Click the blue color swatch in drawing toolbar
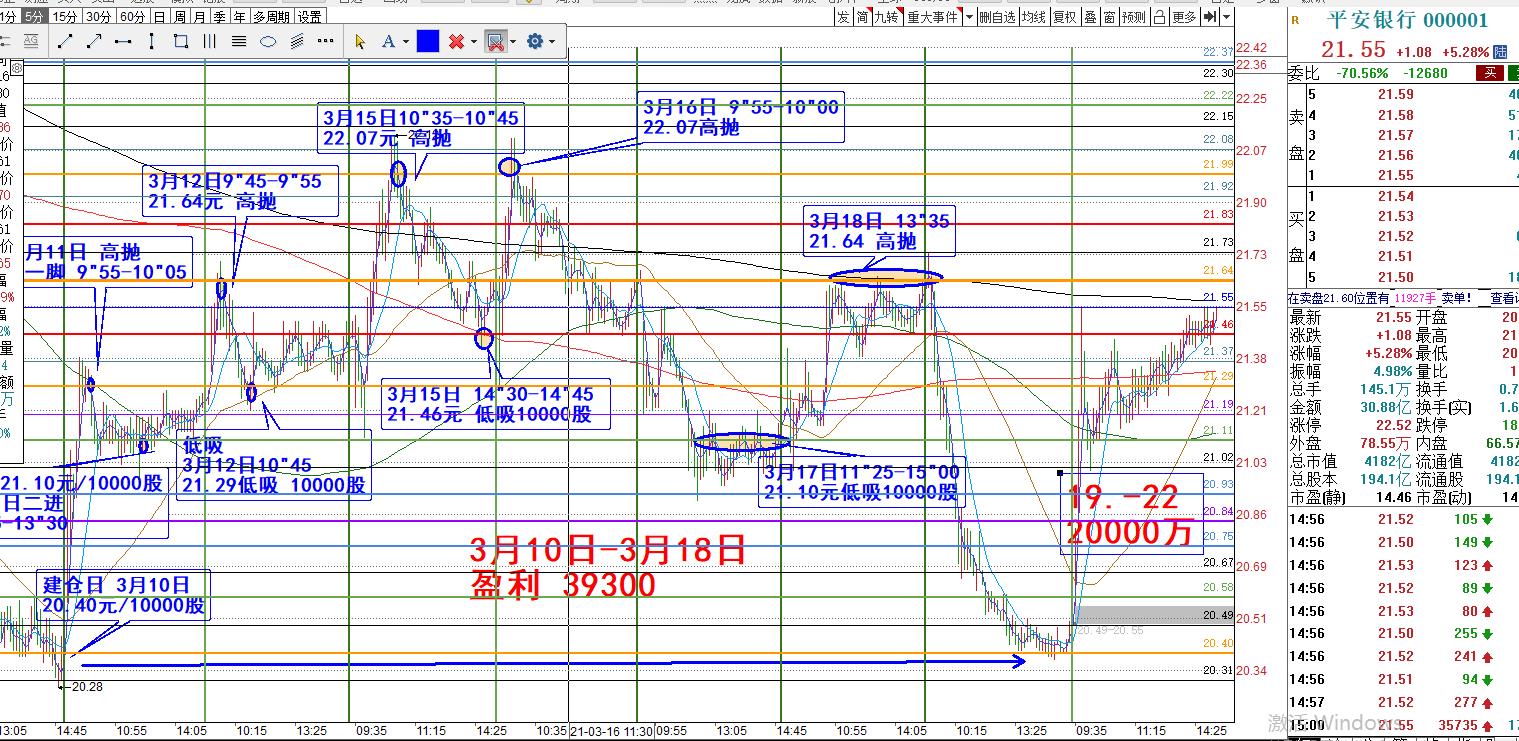The height and width of the screenshot is (741, 1519). (x=428, y=41)
